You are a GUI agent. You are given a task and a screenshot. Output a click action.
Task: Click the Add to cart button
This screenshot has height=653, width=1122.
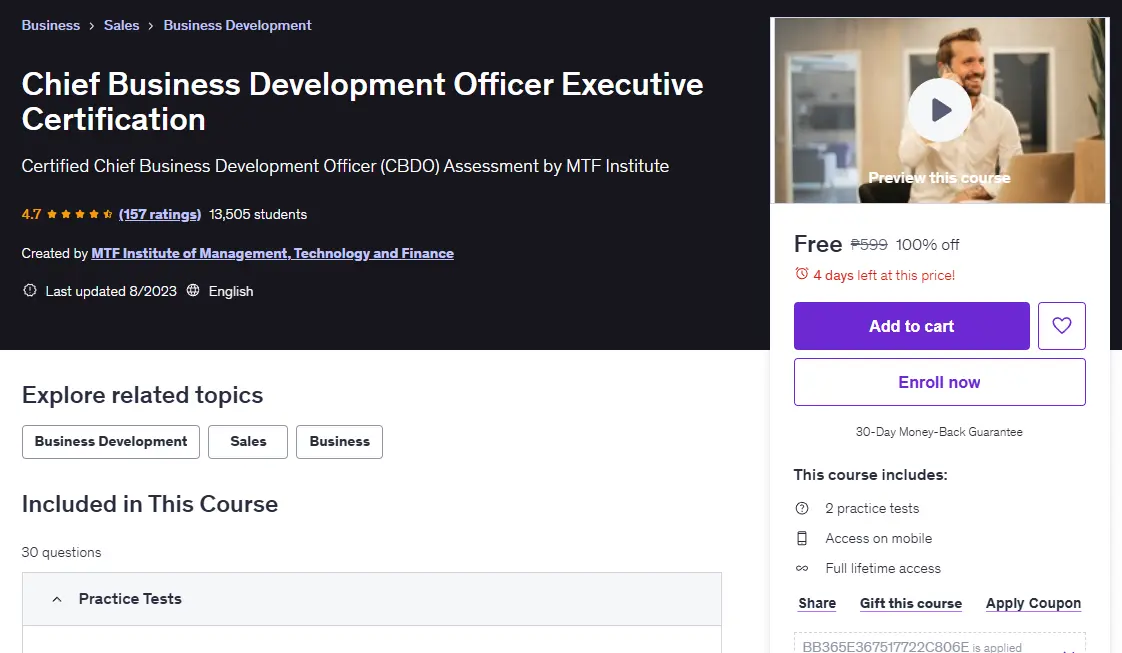911,326
